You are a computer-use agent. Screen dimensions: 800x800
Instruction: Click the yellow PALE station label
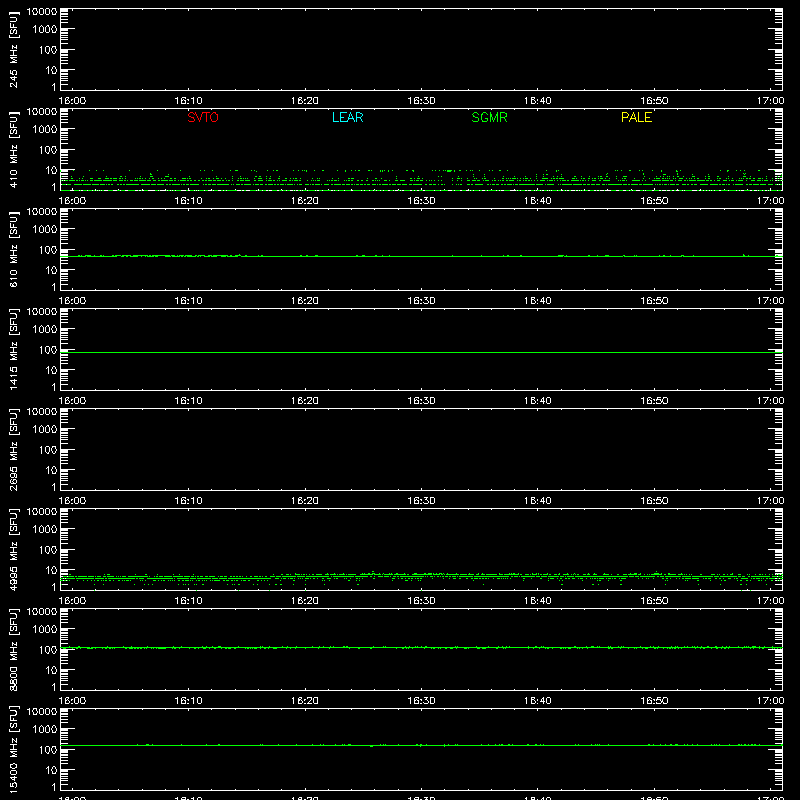[x=636, y=117]
